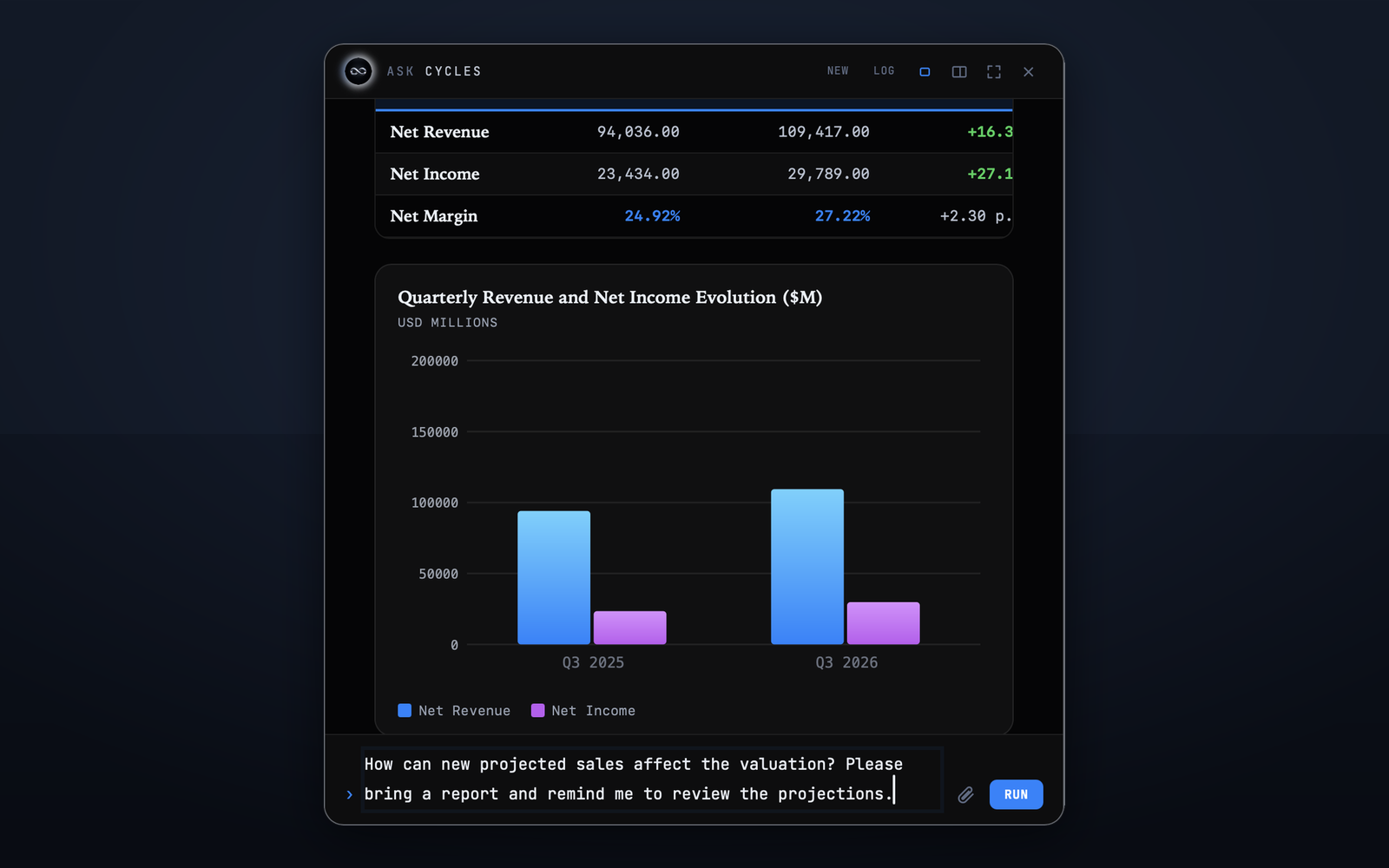Click the Q3 2025 axis label

point(593,662)
